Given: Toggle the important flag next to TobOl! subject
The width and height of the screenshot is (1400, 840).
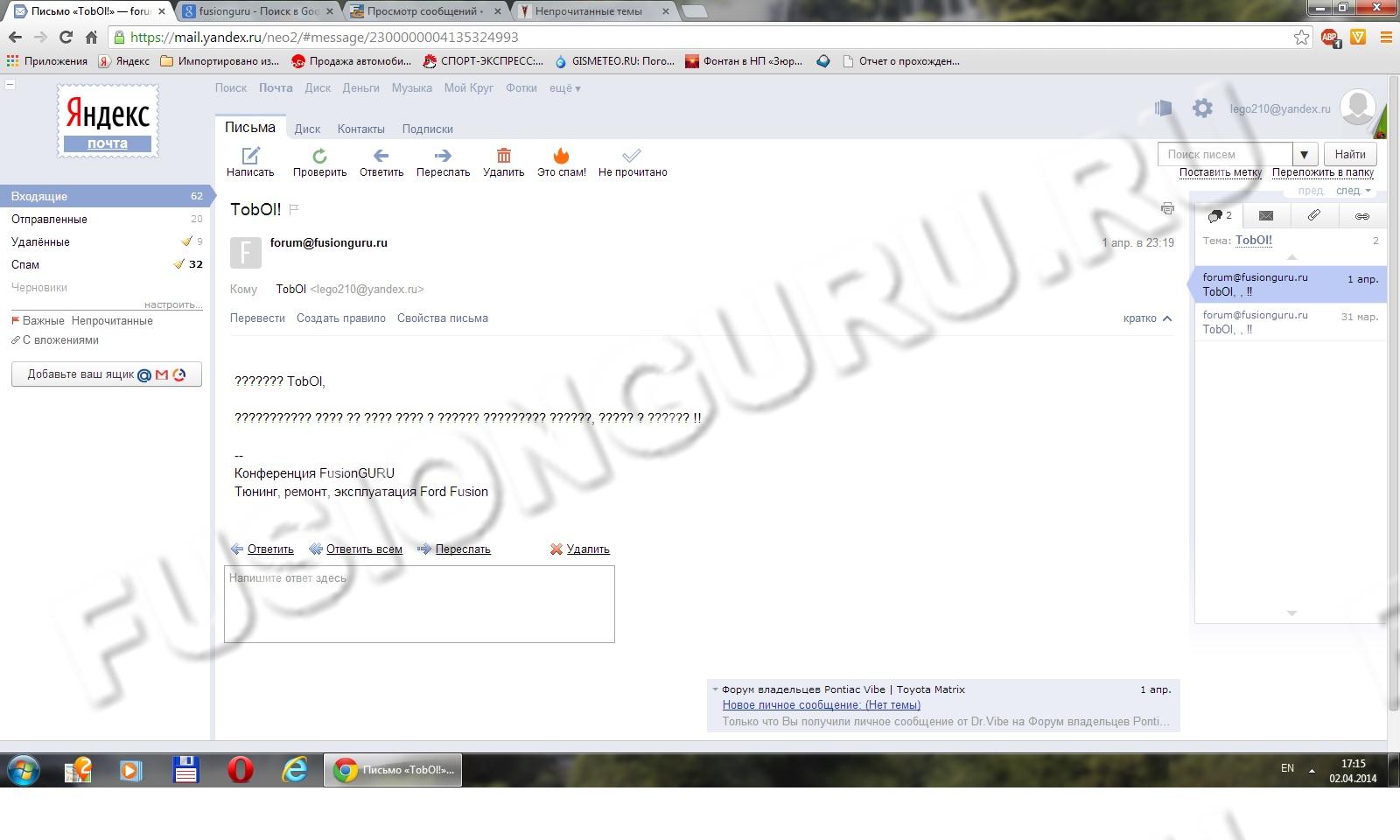Looking at the screenshot, I should pyautogui.click(x=294, y=209).
